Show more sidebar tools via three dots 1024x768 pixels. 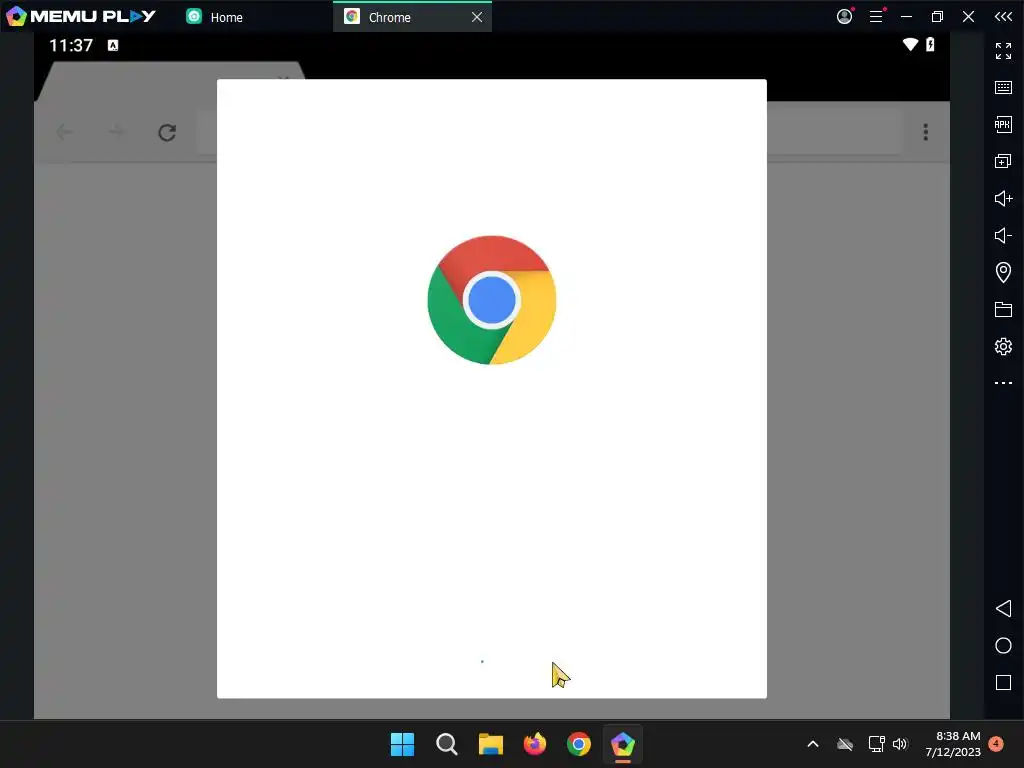(1003, 383)
